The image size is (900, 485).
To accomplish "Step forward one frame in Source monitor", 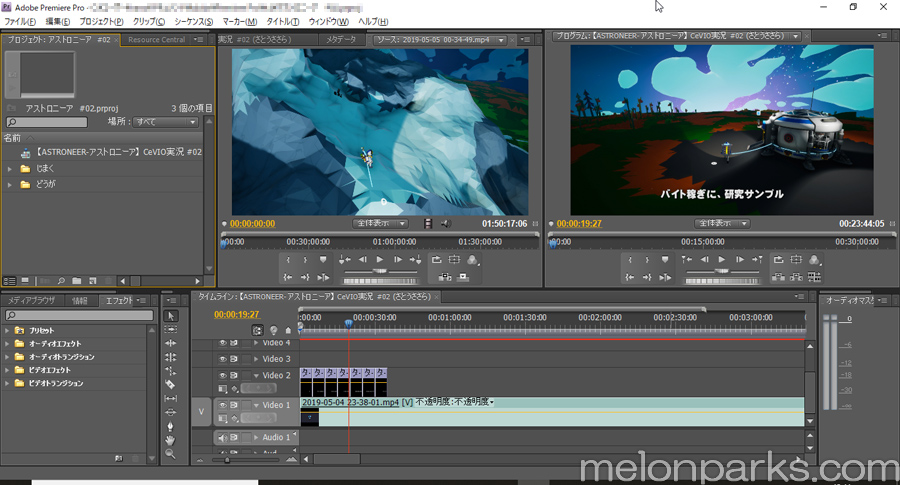I will click(397, 259).
